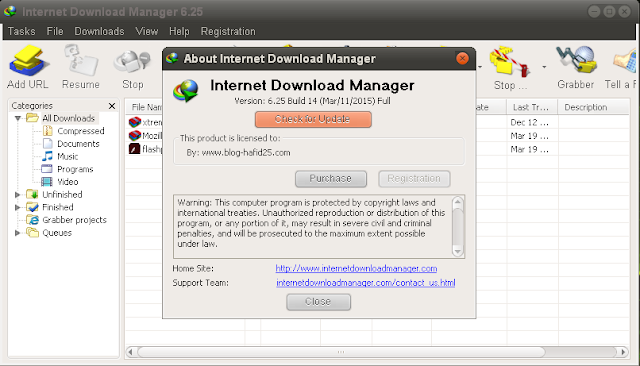Open the Tasks menu

[22, 31]
